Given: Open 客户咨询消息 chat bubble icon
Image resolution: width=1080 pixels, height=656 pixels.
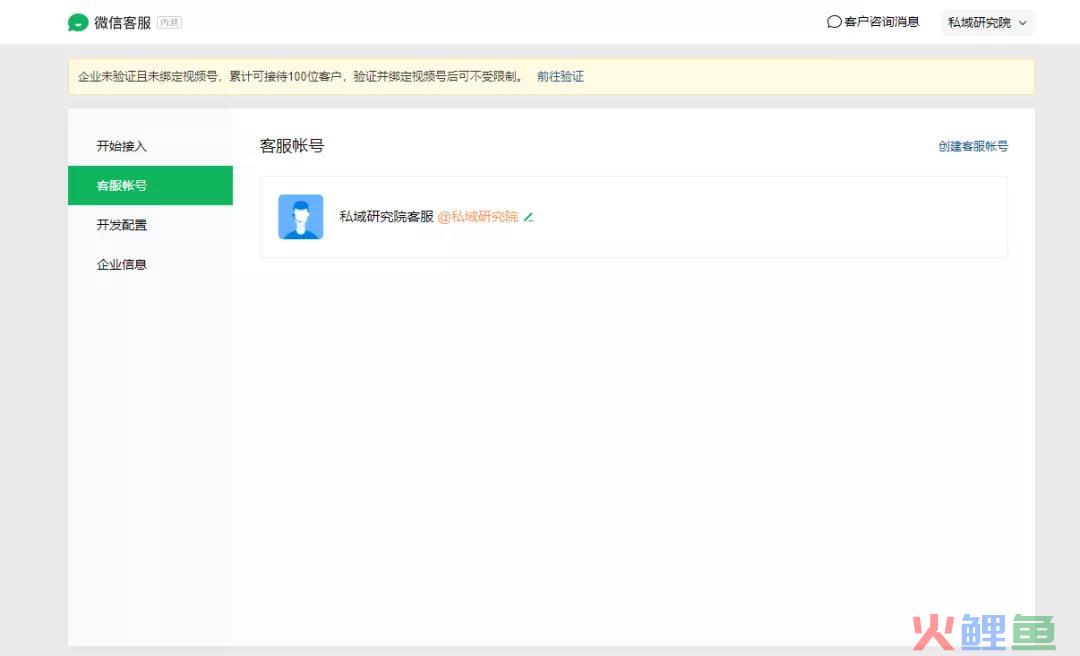Looking at the screenshot, I should coord(833,22).
